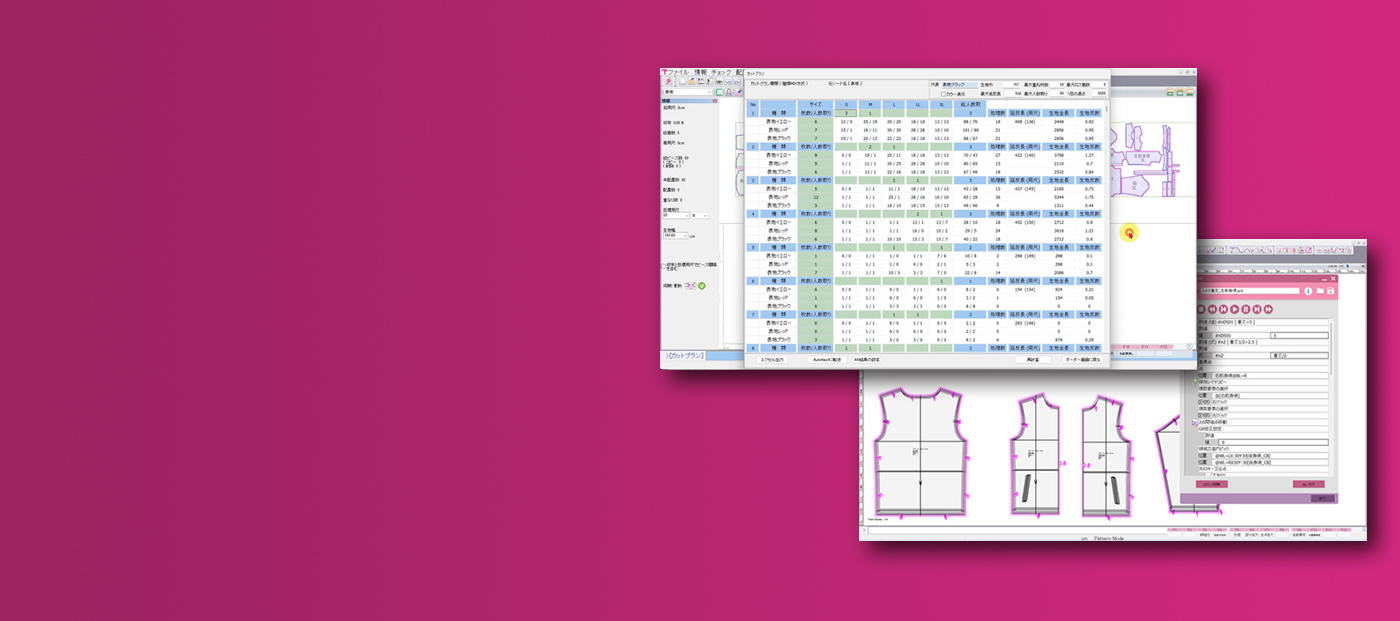
Task: Select the S size cell in plan row 1
Action: 845,113
